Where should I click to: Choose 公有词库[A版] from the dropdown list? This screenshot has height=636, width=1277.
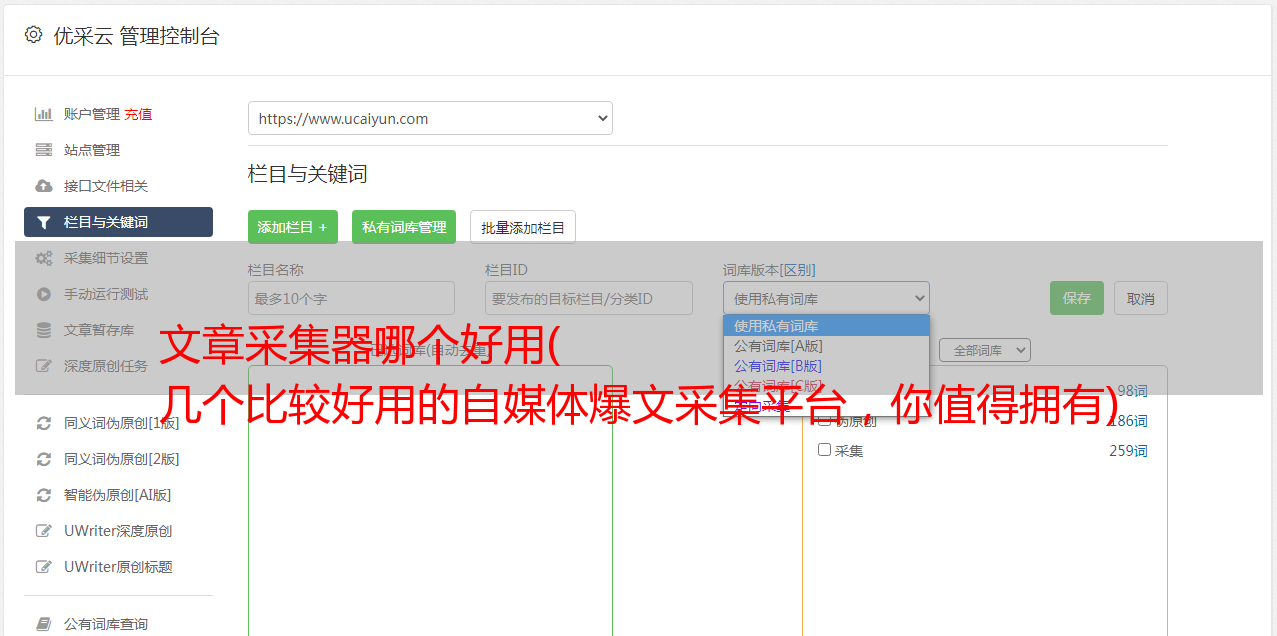(826, 346)
